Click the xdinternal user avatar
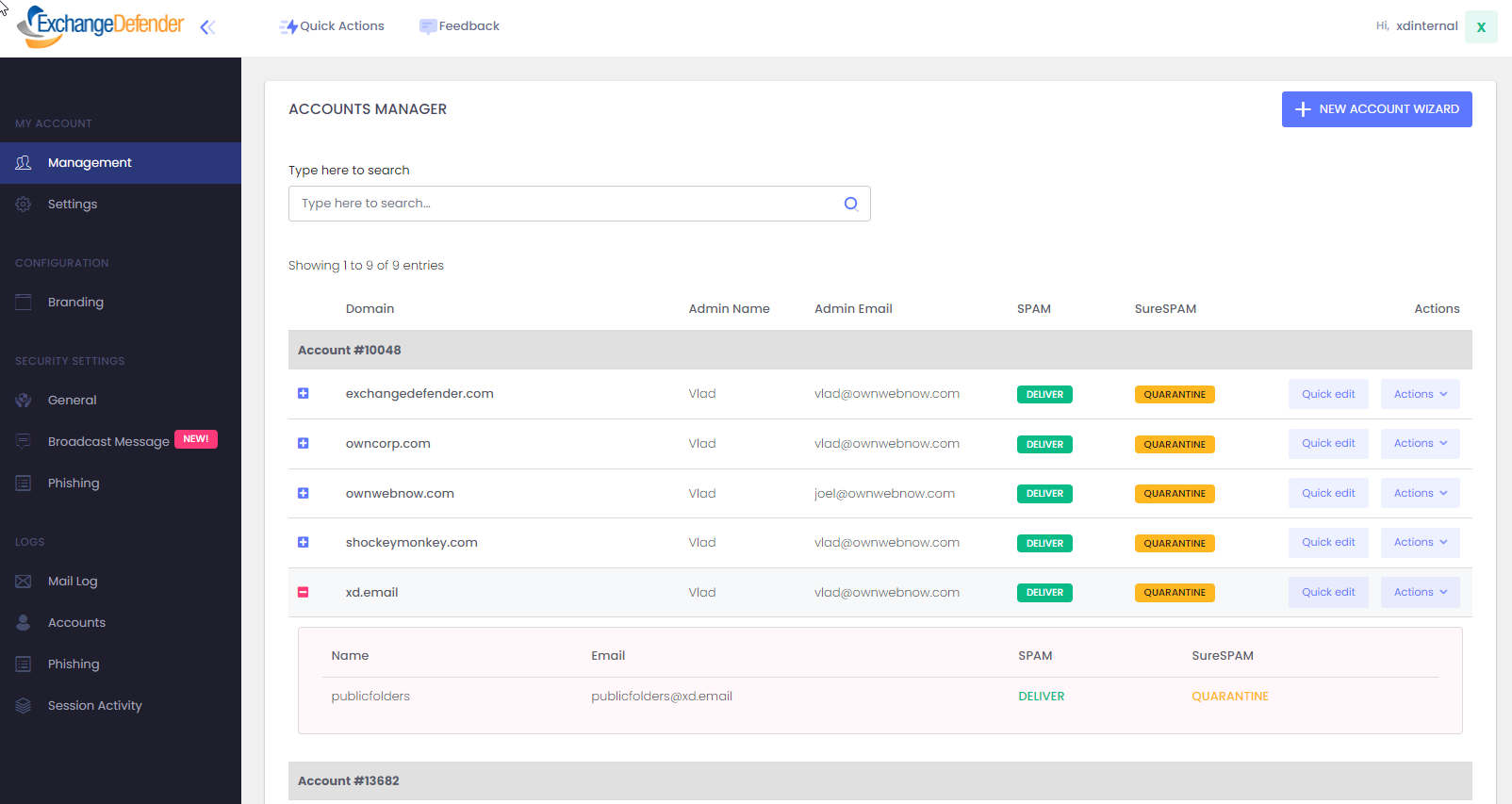The height and width of the screenshot is (804, 1512). click(x=1480, y=27)
